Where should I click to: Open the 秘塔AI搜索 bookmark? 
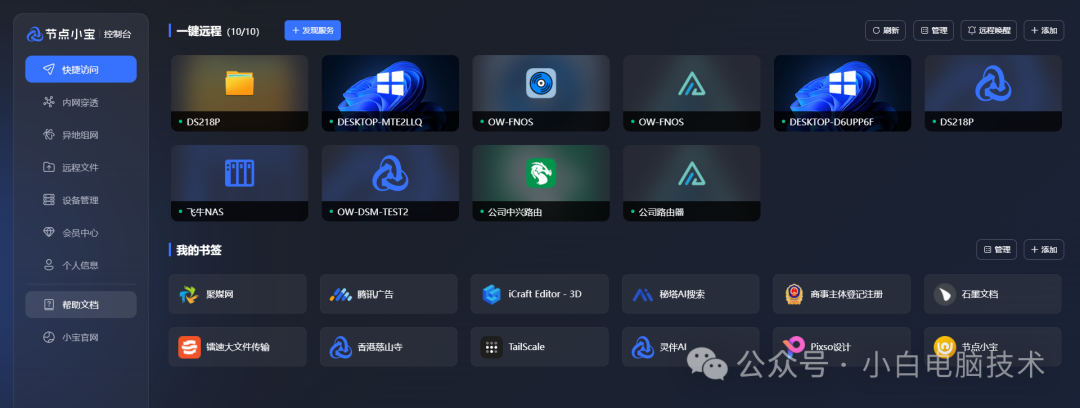coord(690,294)
